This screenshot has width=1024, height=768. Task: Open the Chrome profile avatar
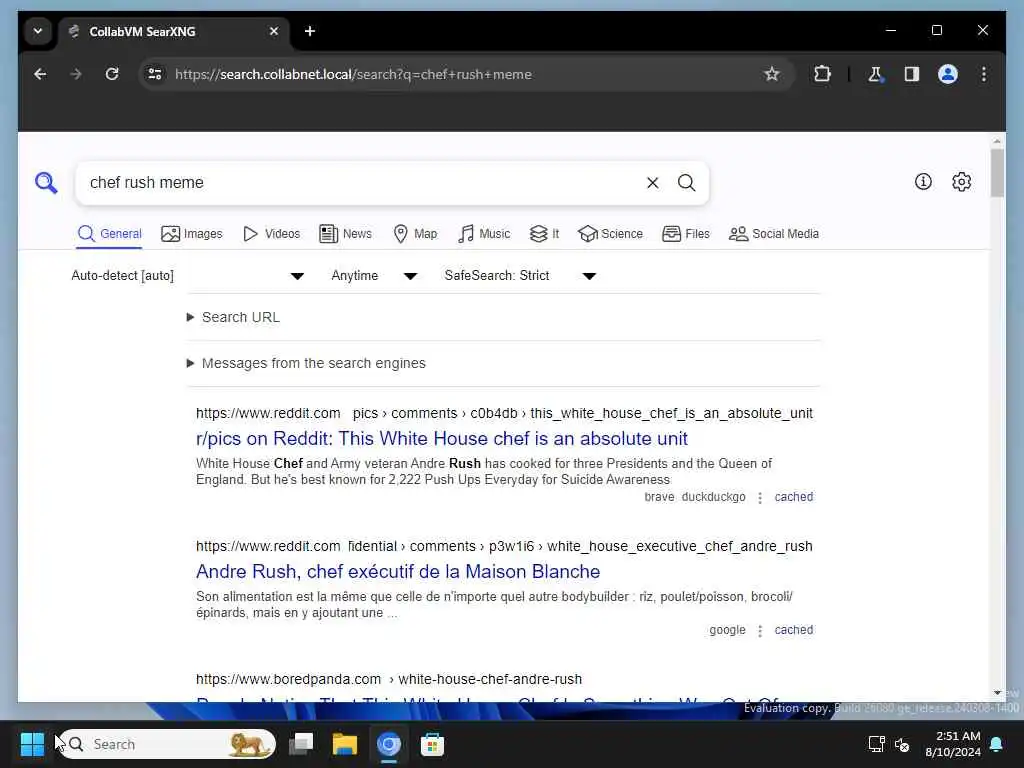pyautogui.click(x=948, y=74)
